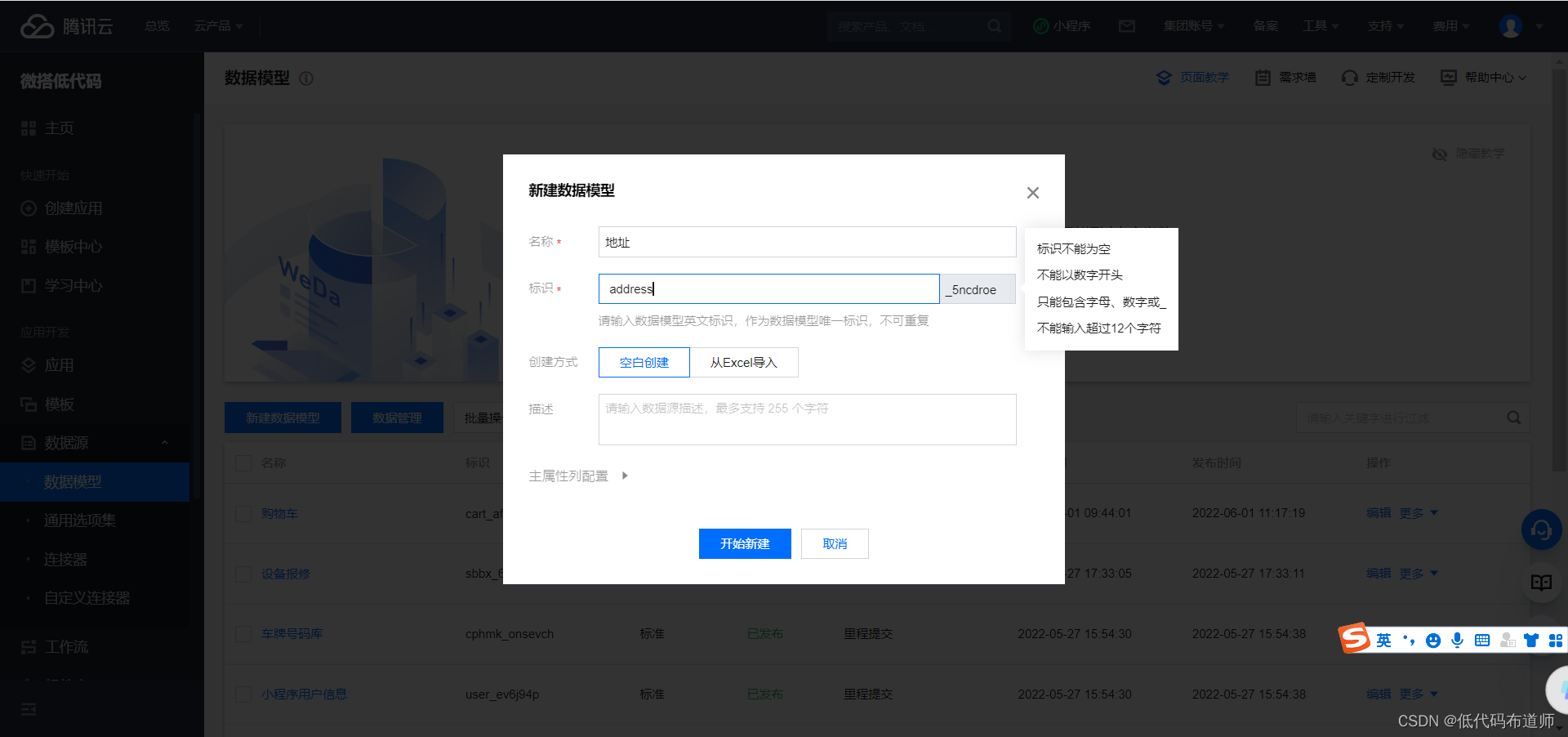Open the mail messages icon
The height and width of the screenshot is (737, 1568).
(1127, 26)
